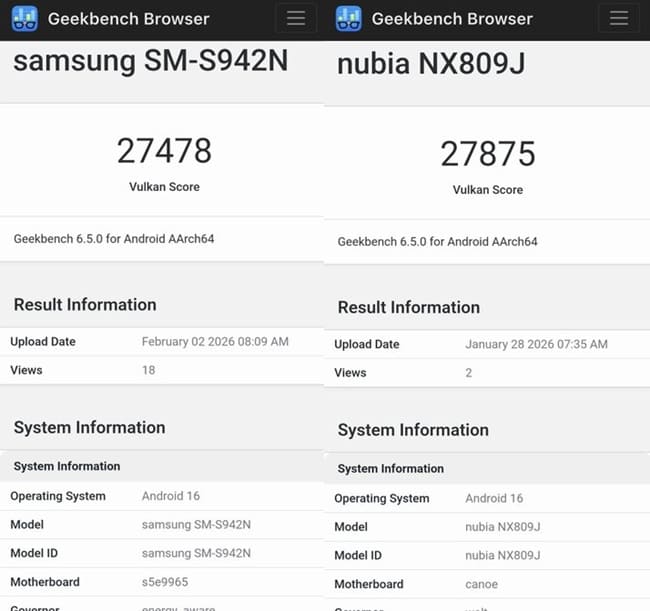Click the January 28 2026 upload date value
Image resolution: width=650 pixels, height=611 pixels.
(x=536, y=344)
